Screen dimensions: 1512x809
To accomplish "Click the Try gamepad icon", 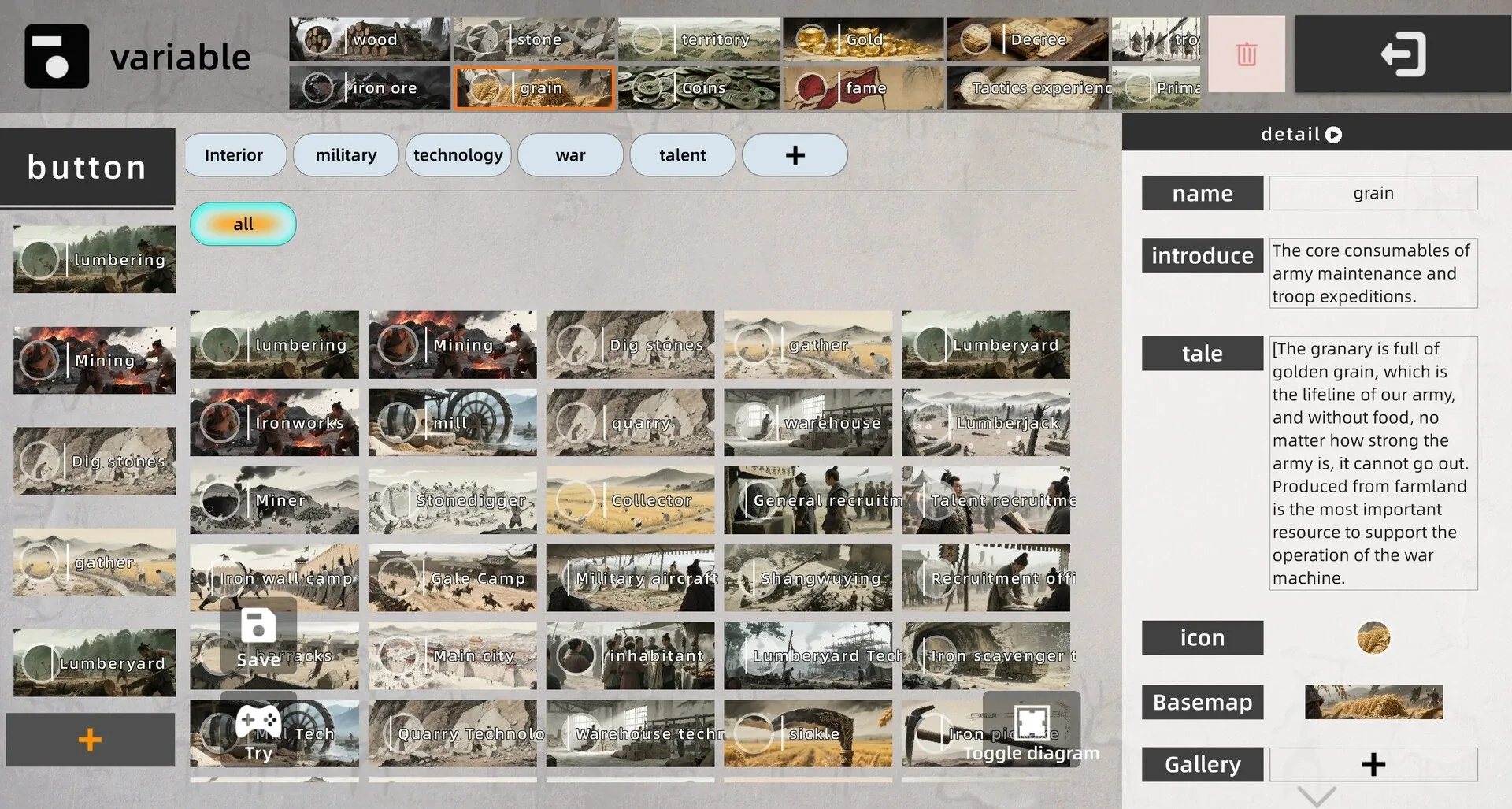I will click(258, 722).
